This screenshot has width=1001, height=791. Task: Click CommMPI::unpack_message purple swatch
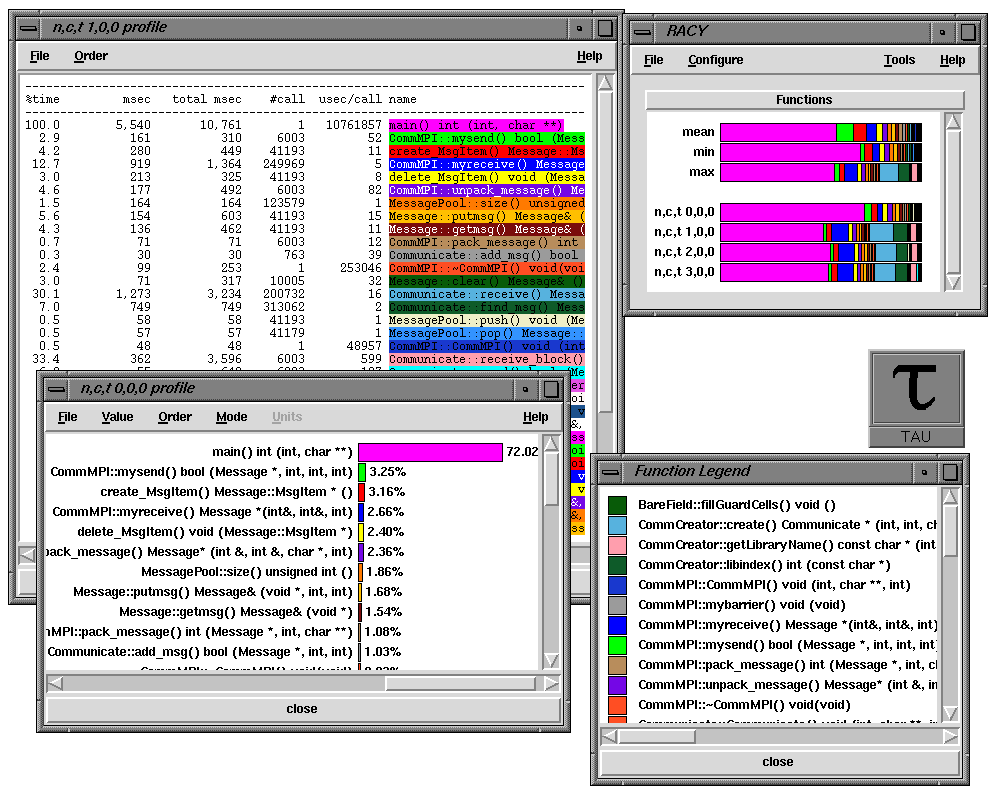617,685
